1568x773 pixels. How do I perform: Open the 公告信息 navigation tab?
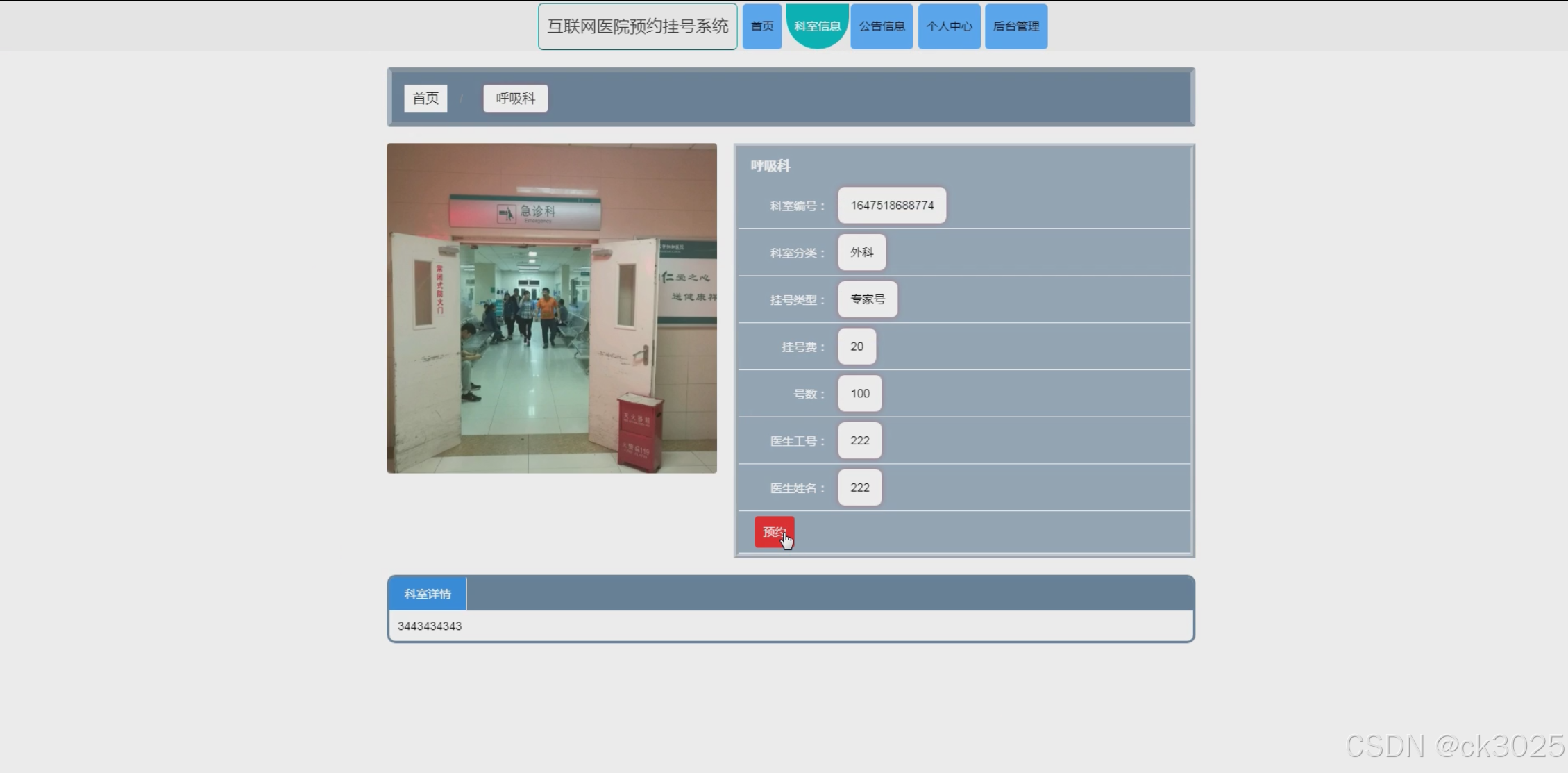point(882,26)
